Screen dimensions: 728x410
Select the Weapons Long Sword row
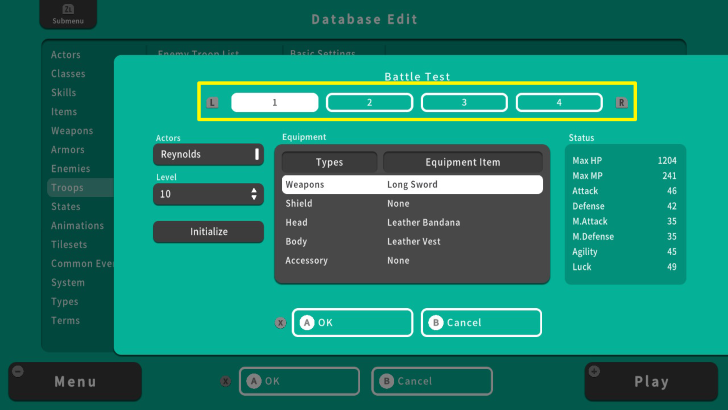point(411,185)
